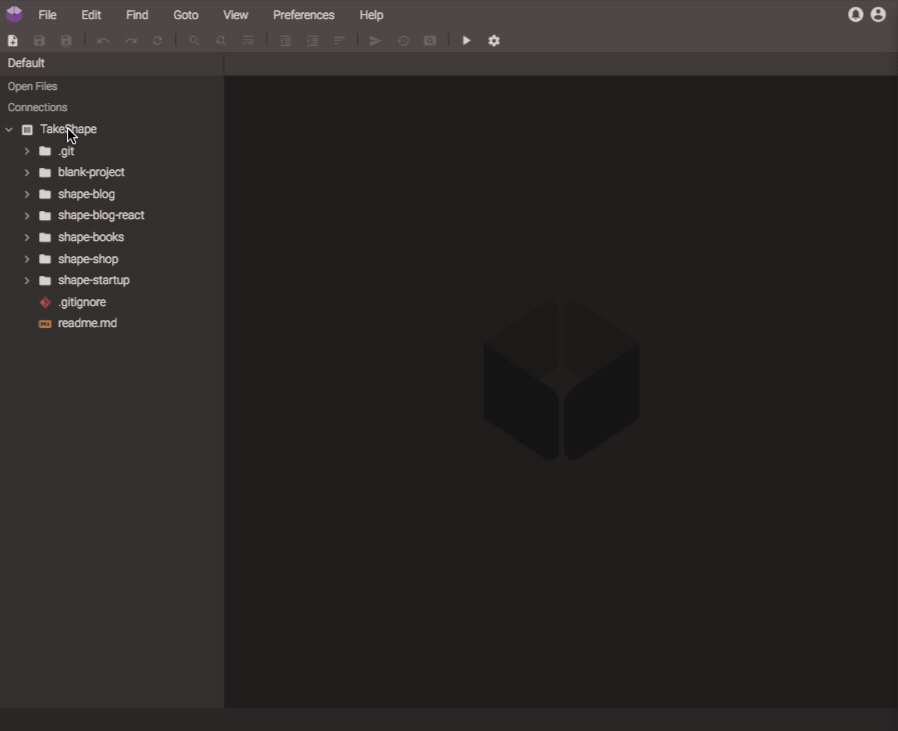Expand the shape-blog folder

tap(27, 194)
